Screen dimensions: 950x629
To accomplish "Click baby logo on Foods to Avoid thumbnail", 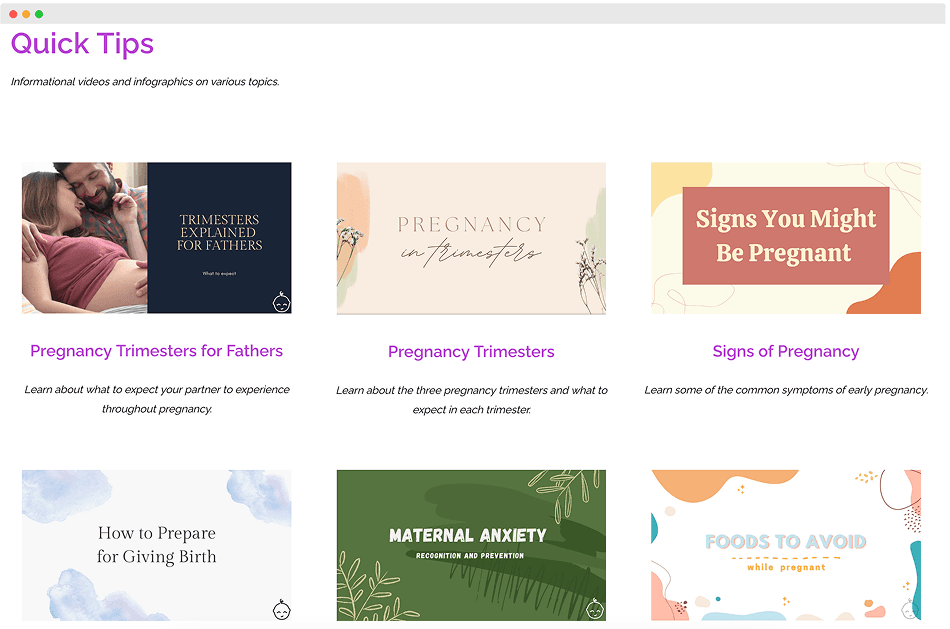I will 909,608.
